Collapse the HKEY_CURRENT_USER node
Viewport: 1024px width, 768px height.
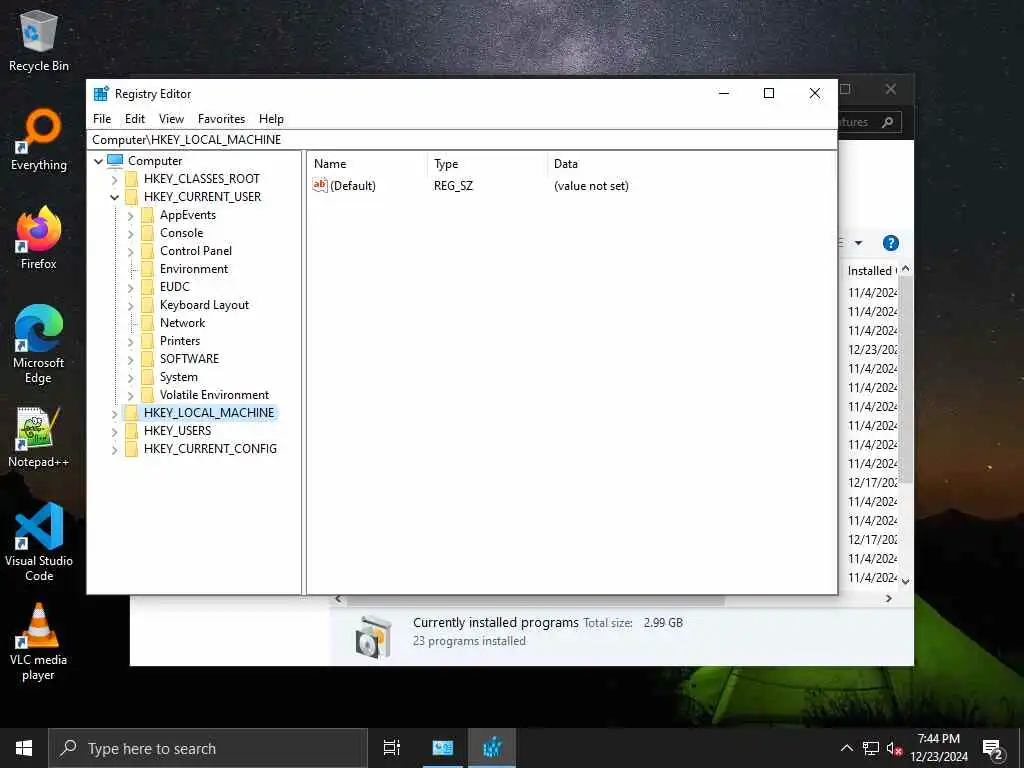(x=114, y=197)
